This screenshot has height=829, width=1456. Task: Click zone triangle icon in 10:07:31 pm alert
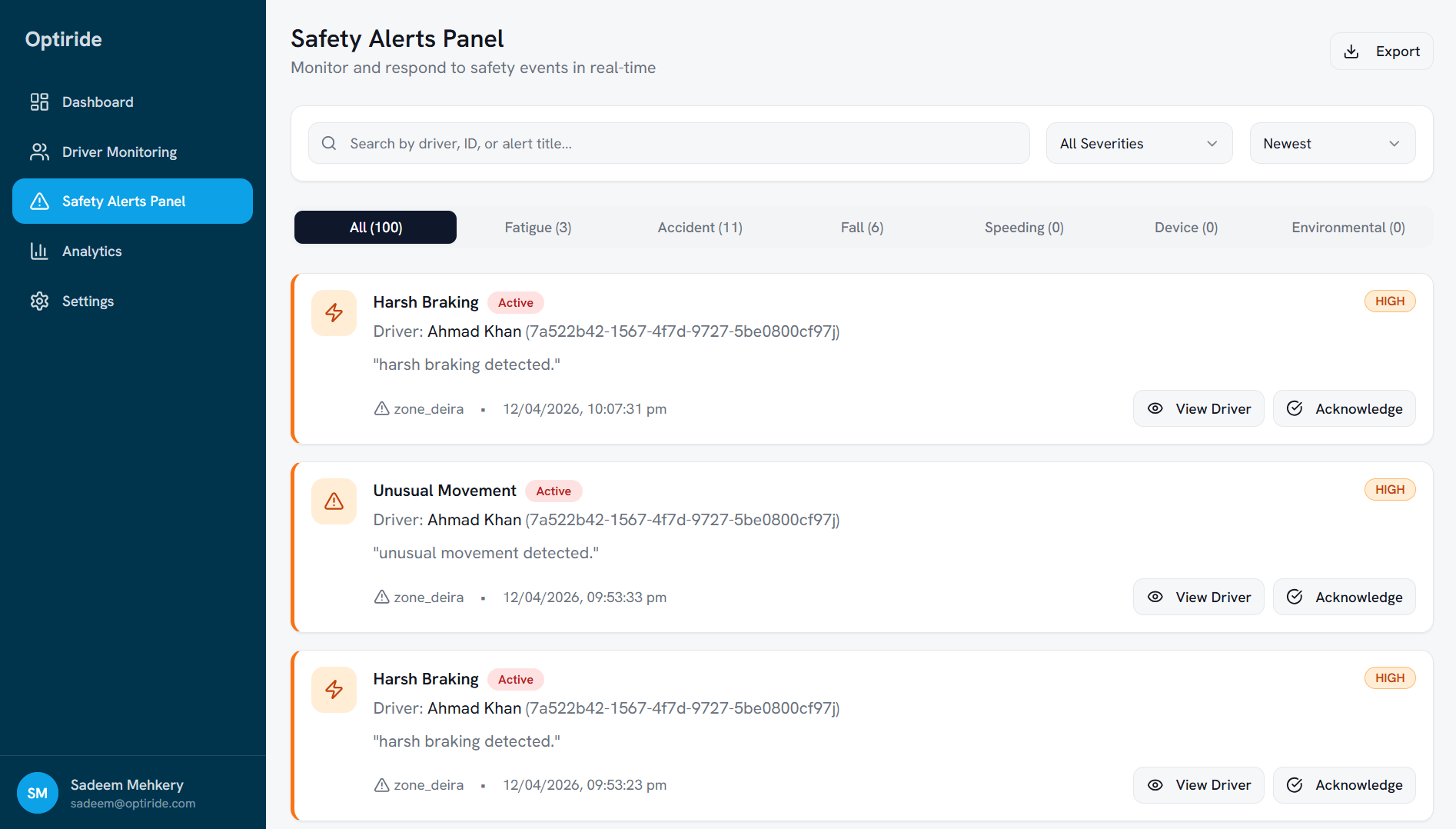(381, 408)
